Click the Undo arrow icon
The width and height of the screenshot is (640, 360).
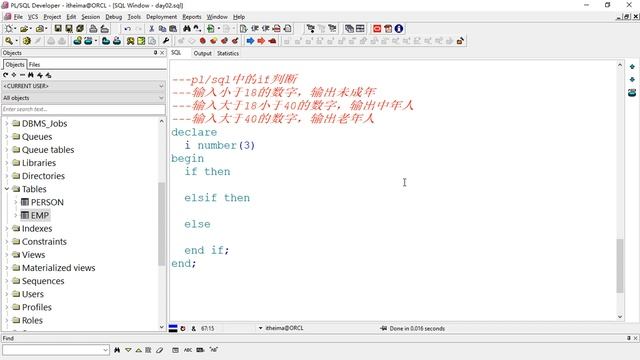127,29
